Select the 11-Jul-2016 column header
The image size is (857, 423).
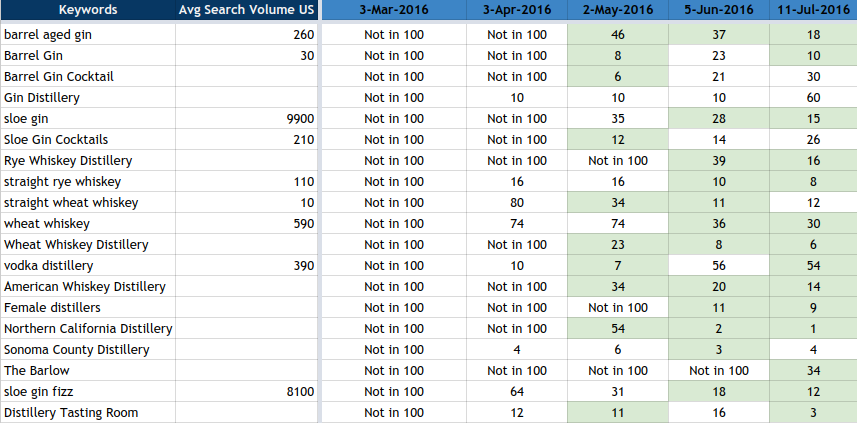[813, 10]
